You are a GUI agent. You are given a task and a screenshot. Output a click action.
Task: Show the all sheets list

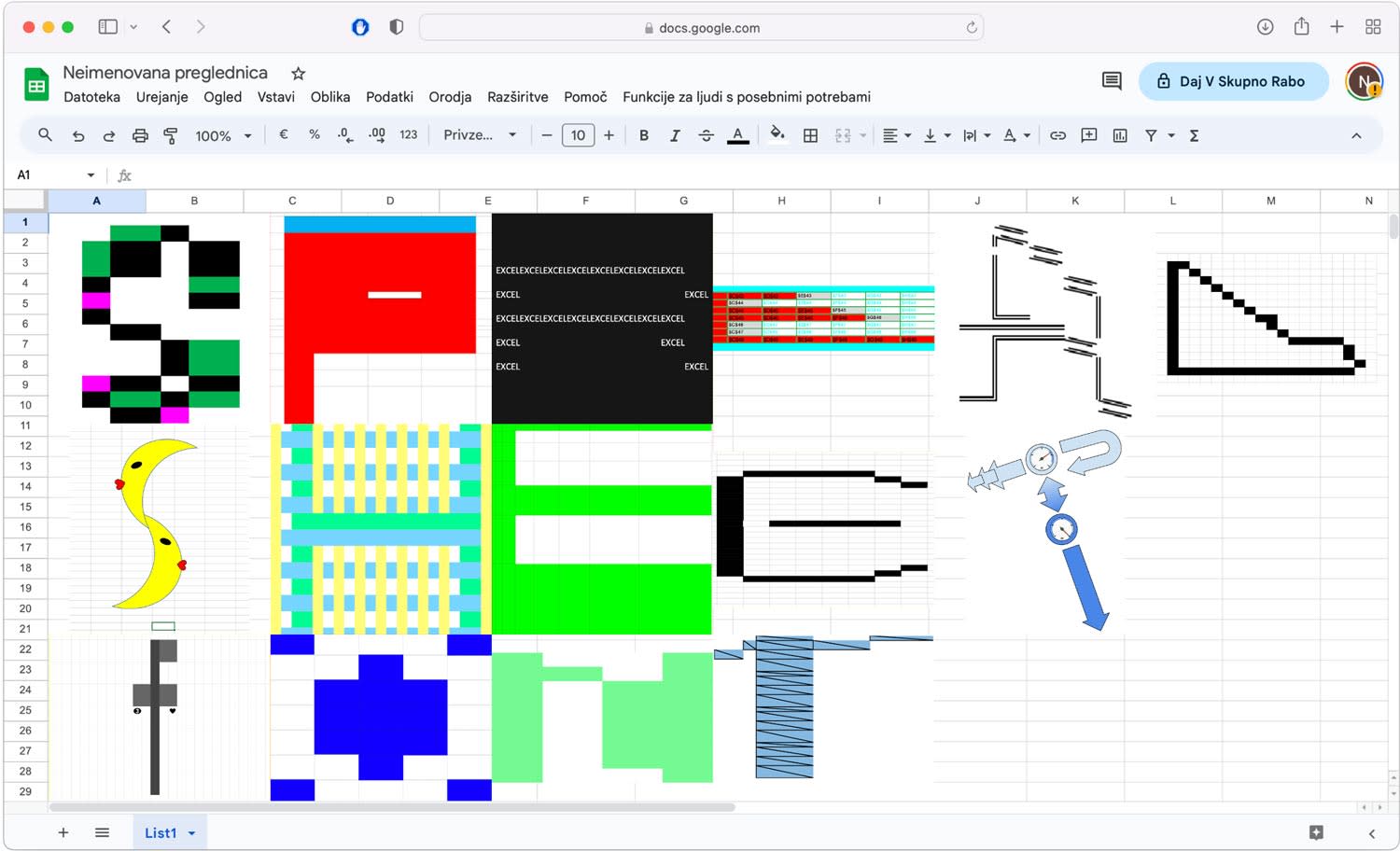(103, 832)
